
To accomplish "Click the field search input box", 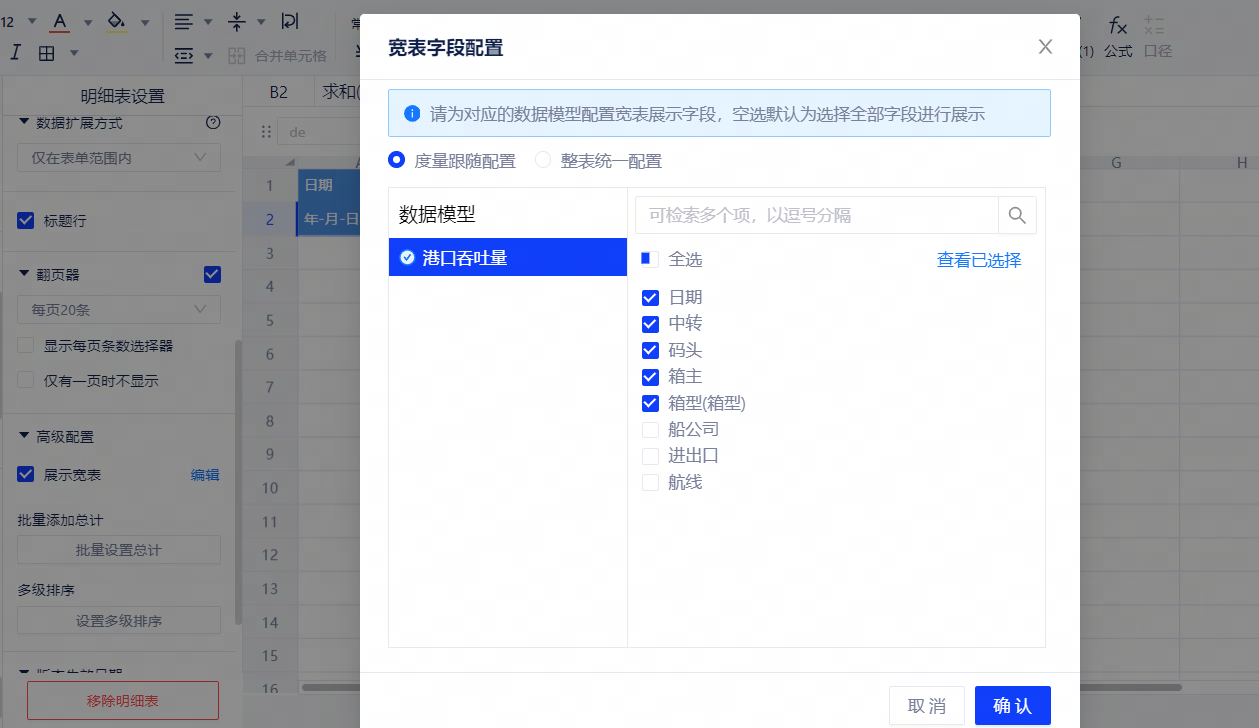I will [x=816, y=215].
